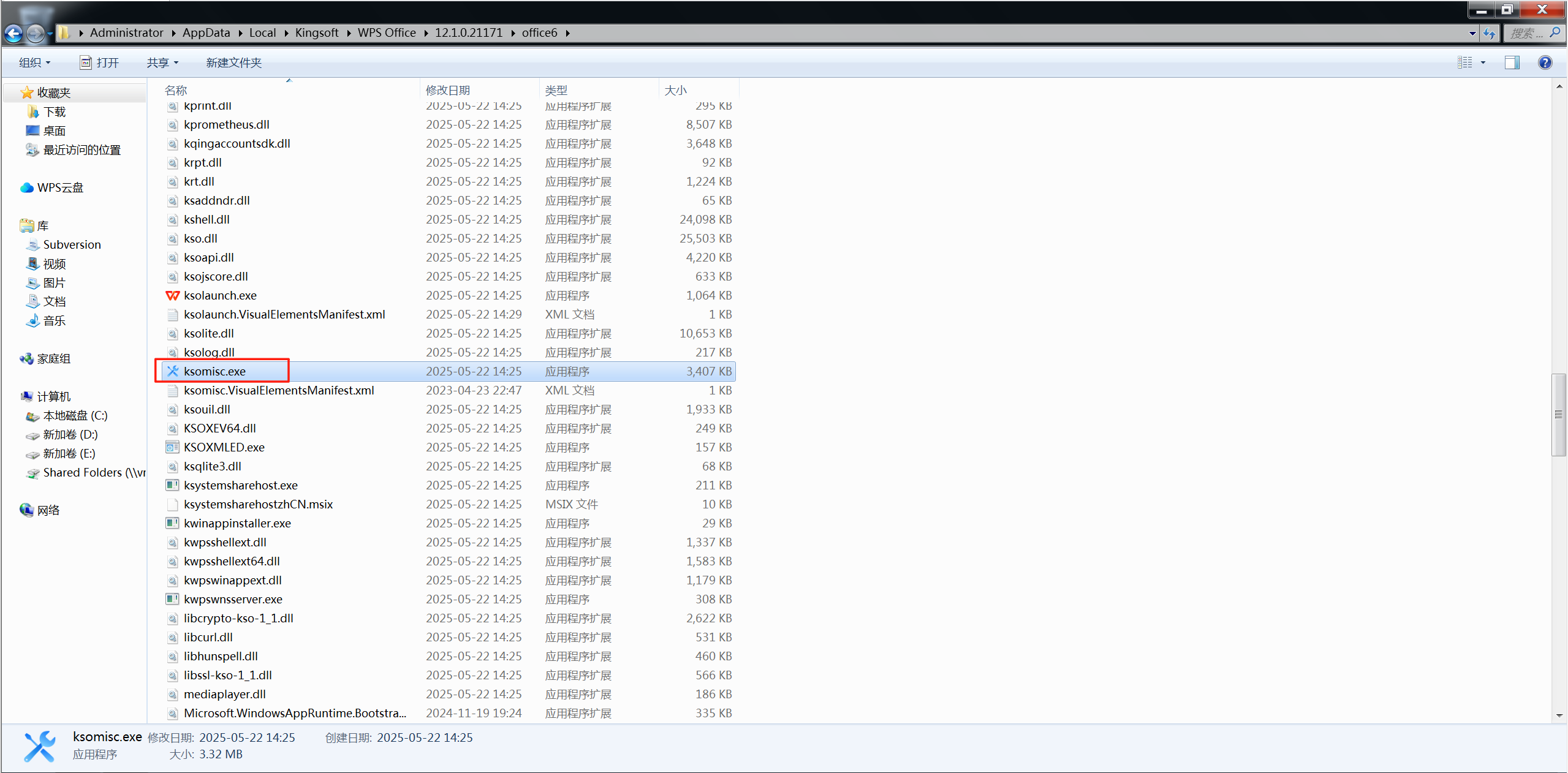The height and width of the screenshot is (773, 1568).
Task: Click the scrollbar down arrow
Action: tap(1559, 715)
